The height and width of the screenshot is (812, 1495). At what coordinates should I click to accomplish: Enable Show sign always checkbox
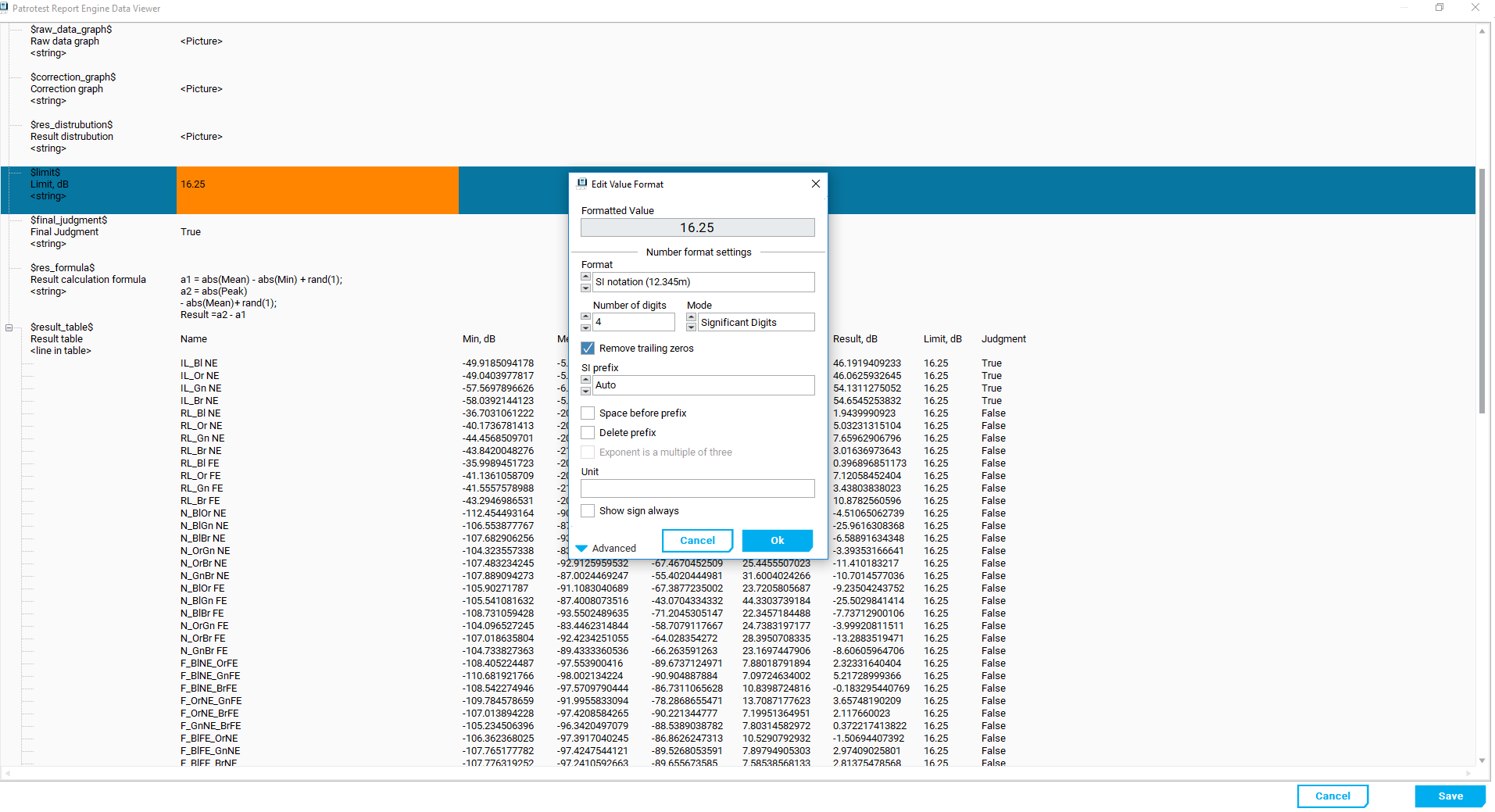588,511
